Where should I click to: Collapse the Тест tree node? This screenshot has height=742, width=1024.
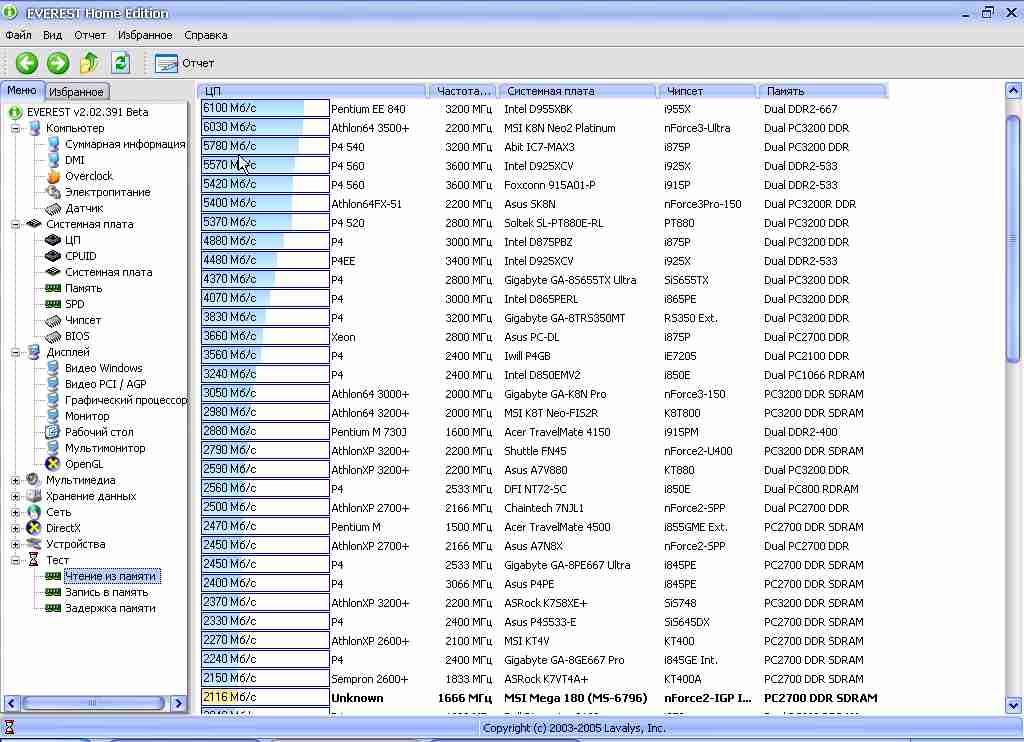[16, 560]
